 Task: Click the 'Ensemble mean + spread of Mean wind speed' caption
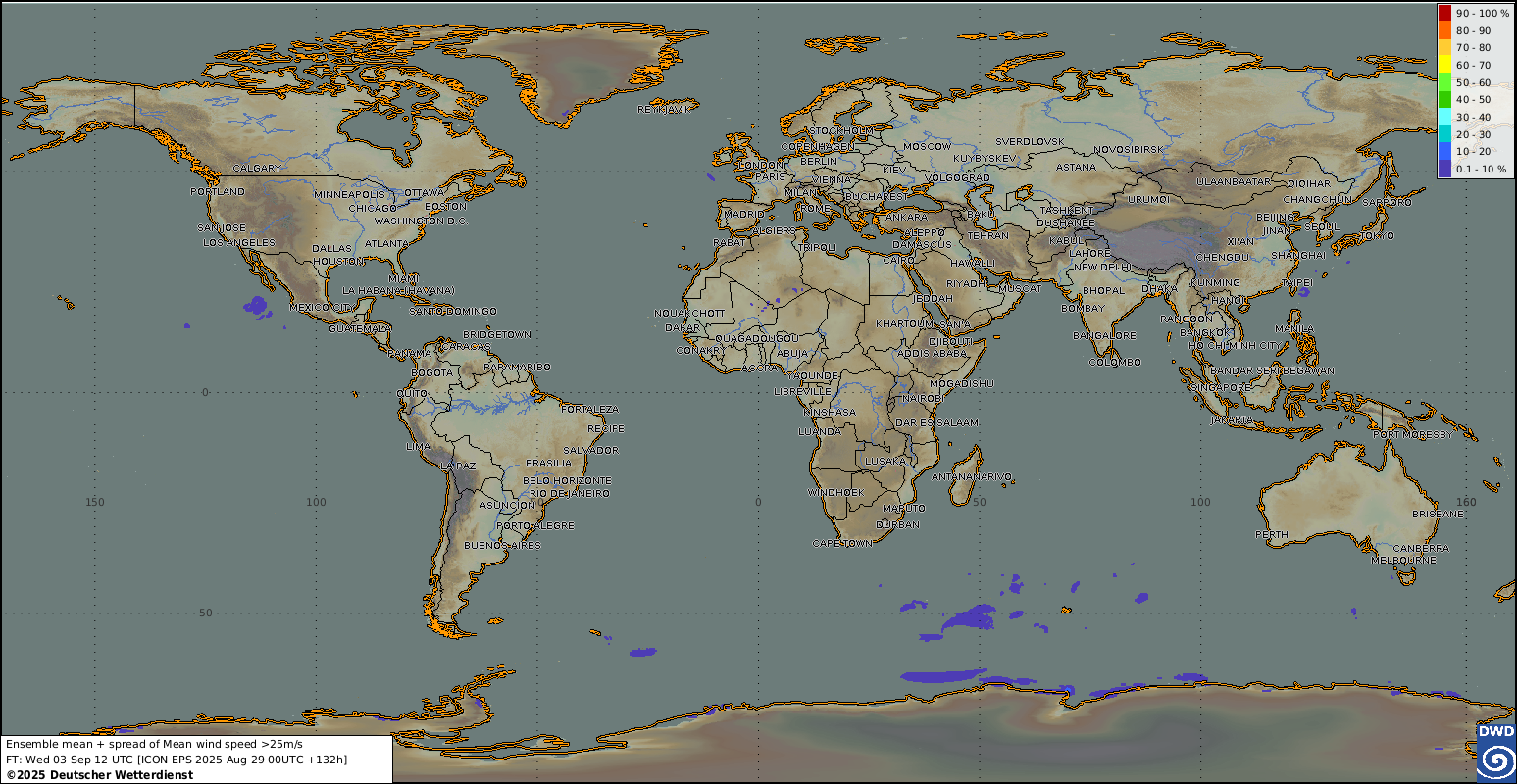[154, 745]
